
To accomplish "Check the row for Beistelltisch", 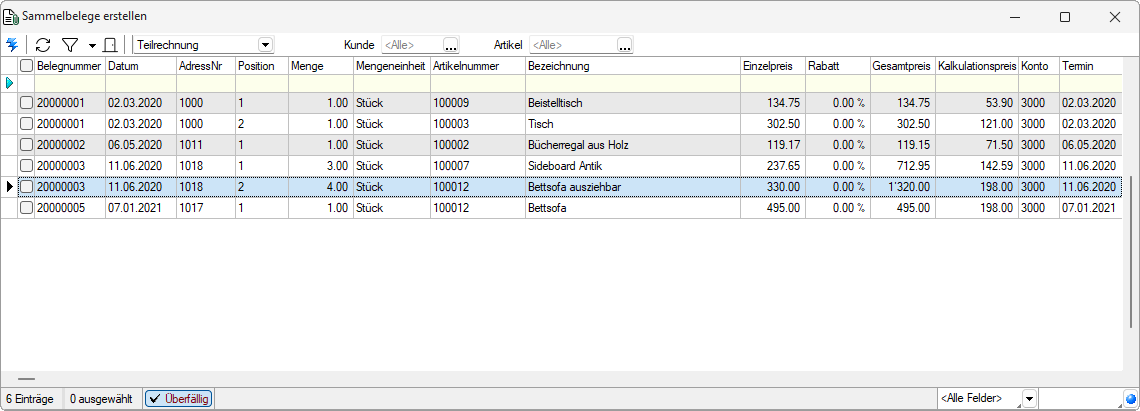I will 26,103.
